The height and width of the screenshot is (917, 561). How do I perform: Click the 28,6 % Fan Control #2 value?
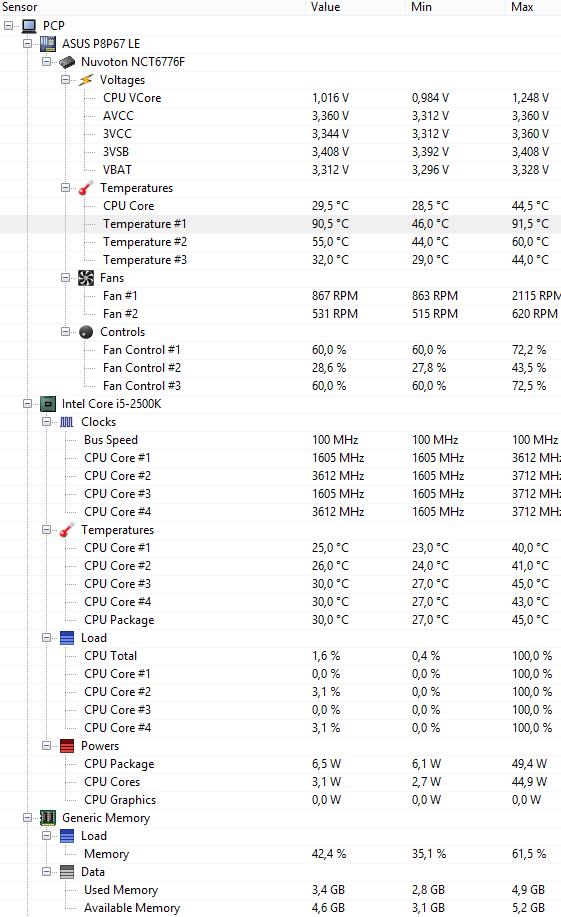(329, 368)
